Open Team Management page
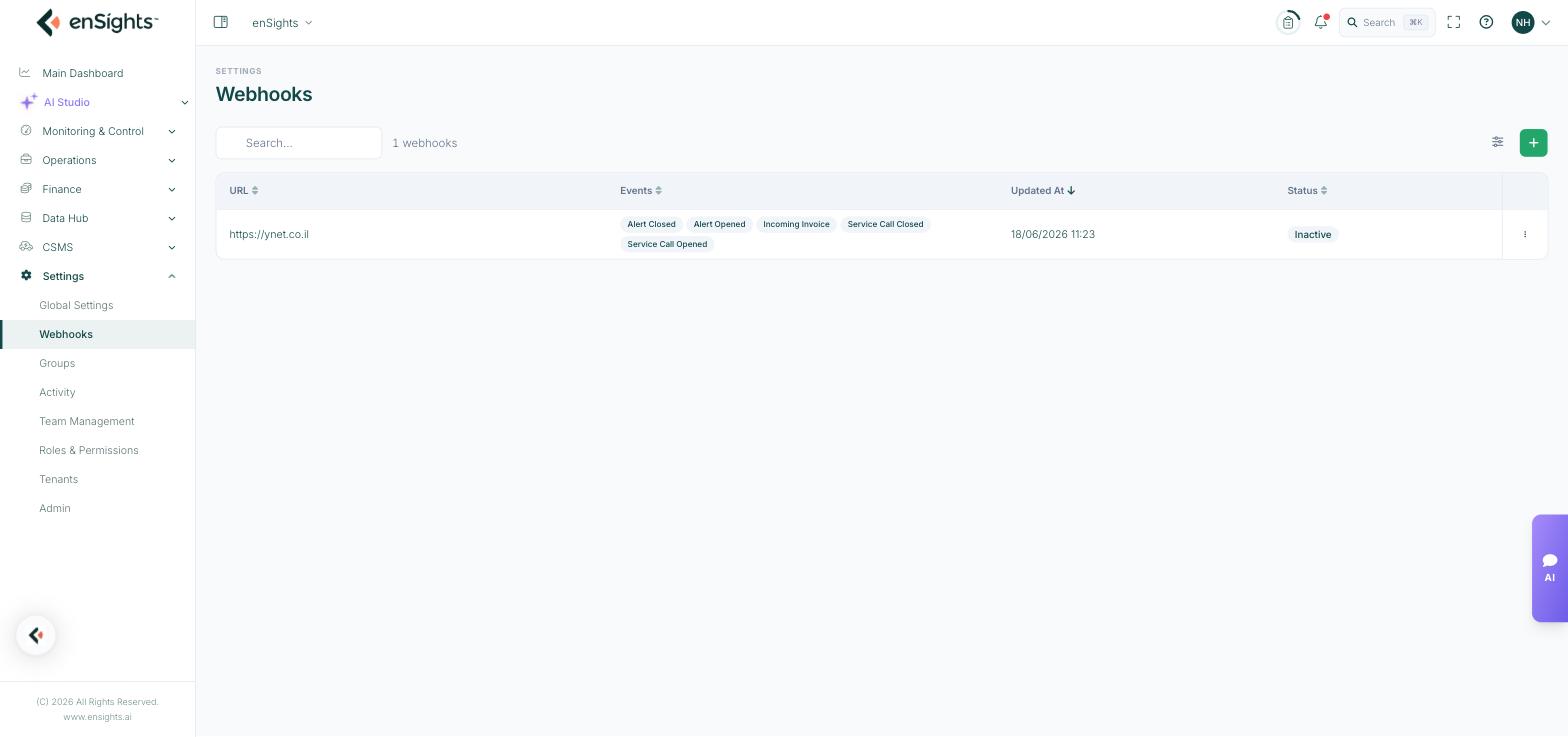 pos(87,421)
